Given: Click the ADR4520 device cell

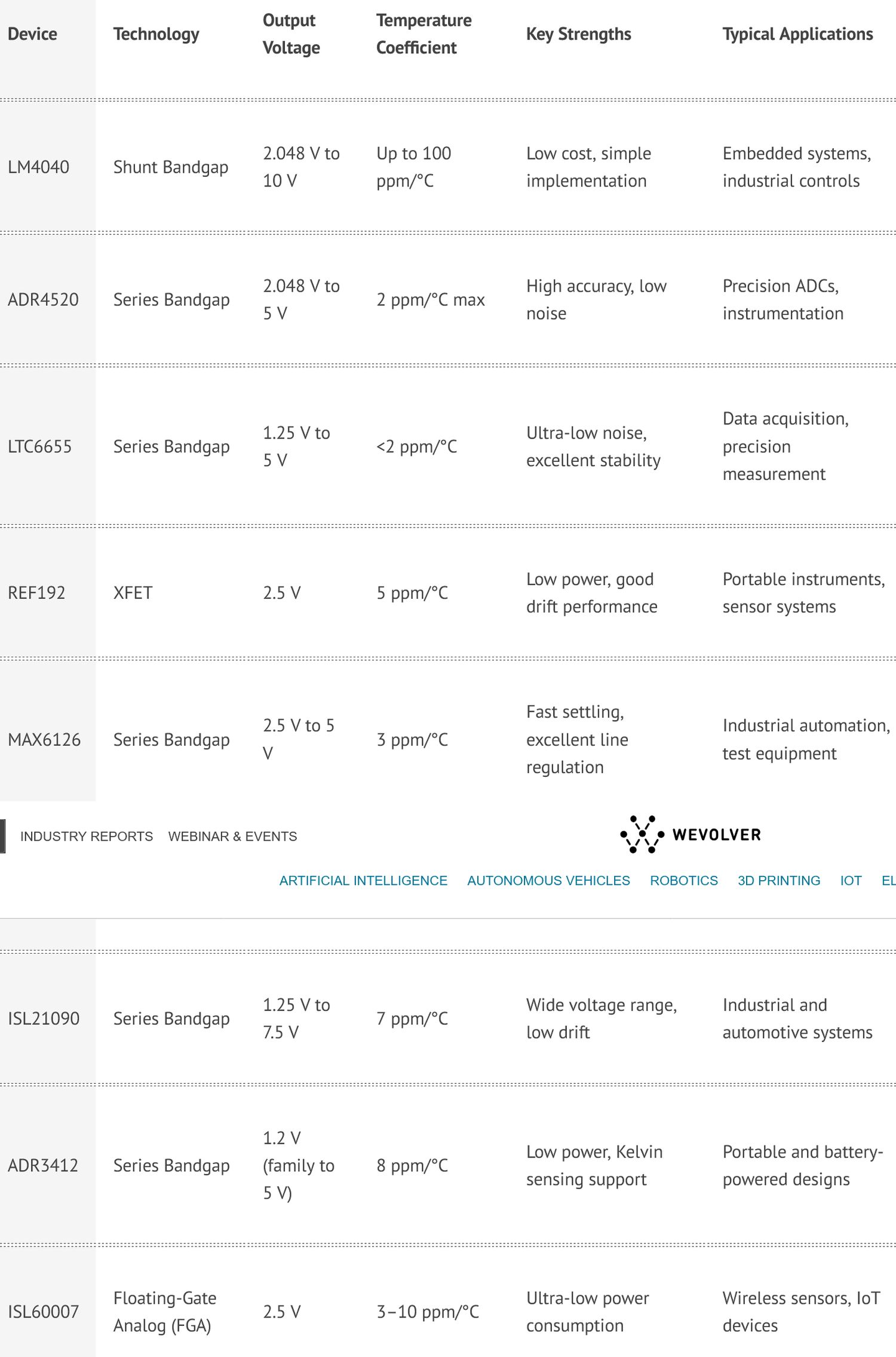Looking at the screenshot, I should pyautogui.click(x=43, y=299).
